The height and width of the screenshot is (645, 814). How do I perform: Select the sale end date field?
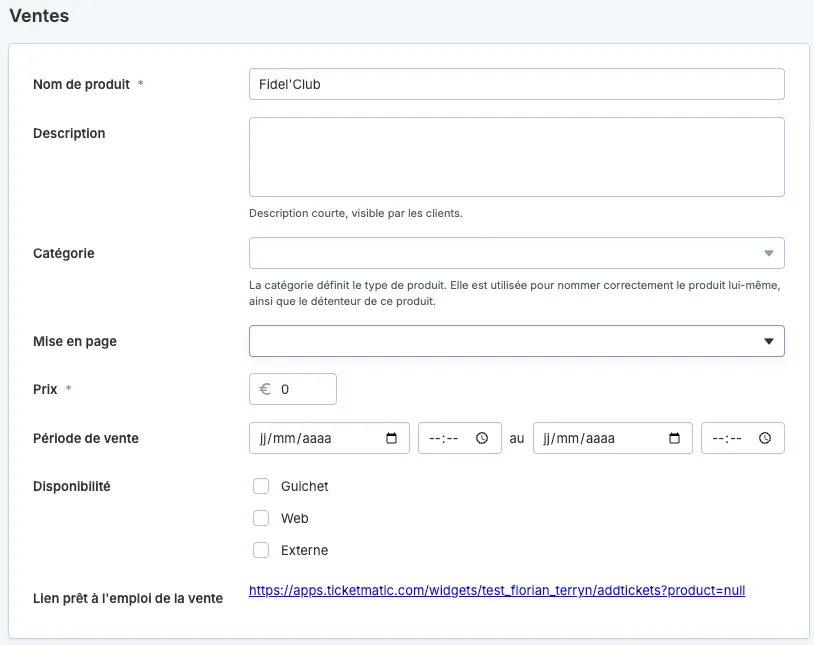pyautogui.click(x=613, y=438)
